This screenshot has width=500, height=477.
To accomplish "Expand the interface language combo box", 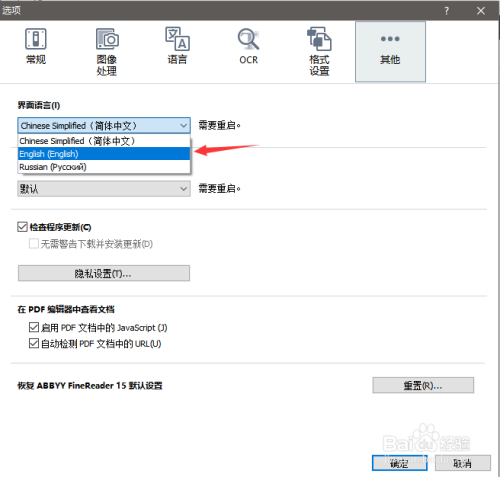I will click(x=104, y=125).
